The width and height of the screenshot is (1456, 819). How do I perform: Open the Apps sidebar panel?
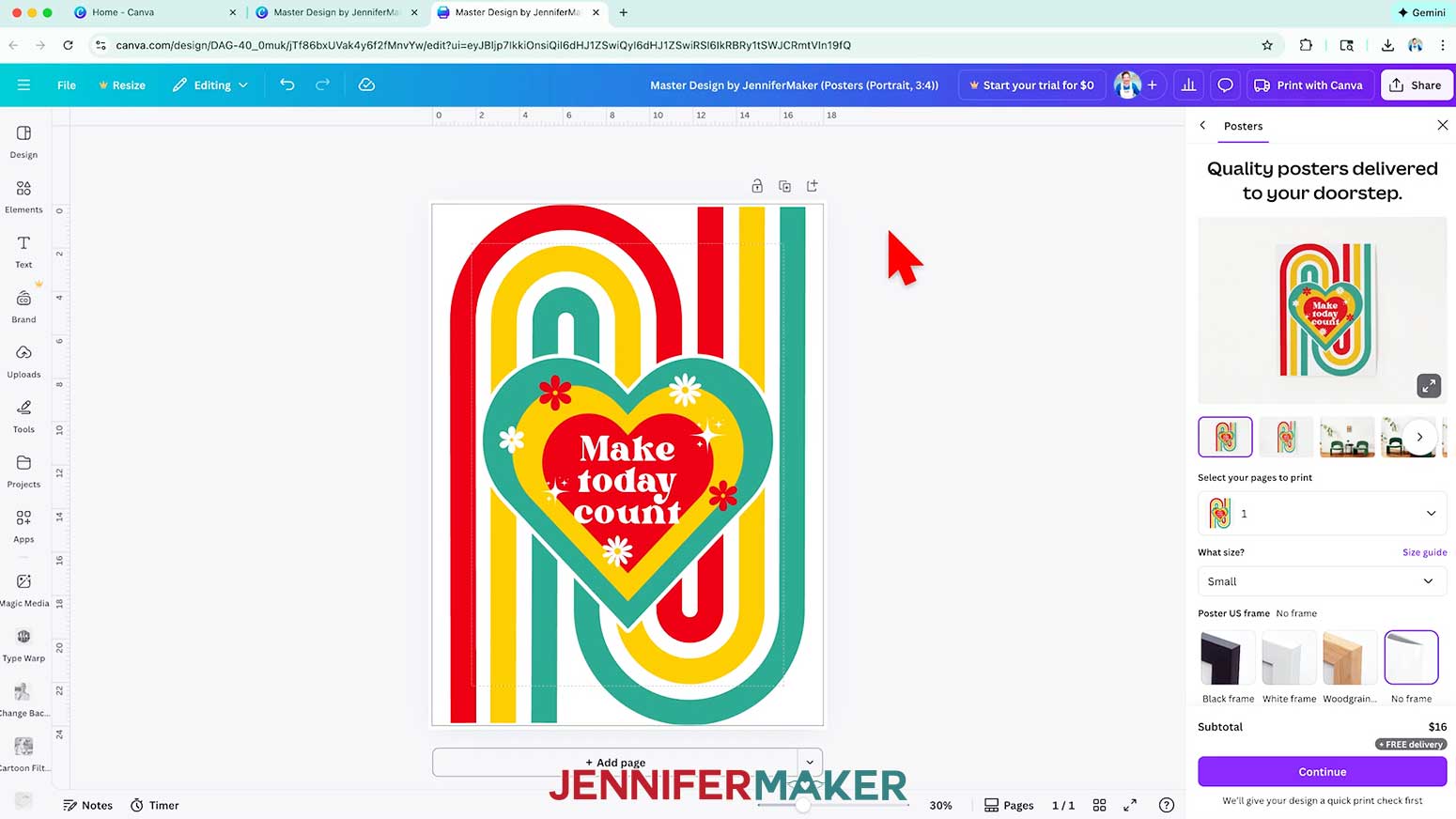[23, 526]
